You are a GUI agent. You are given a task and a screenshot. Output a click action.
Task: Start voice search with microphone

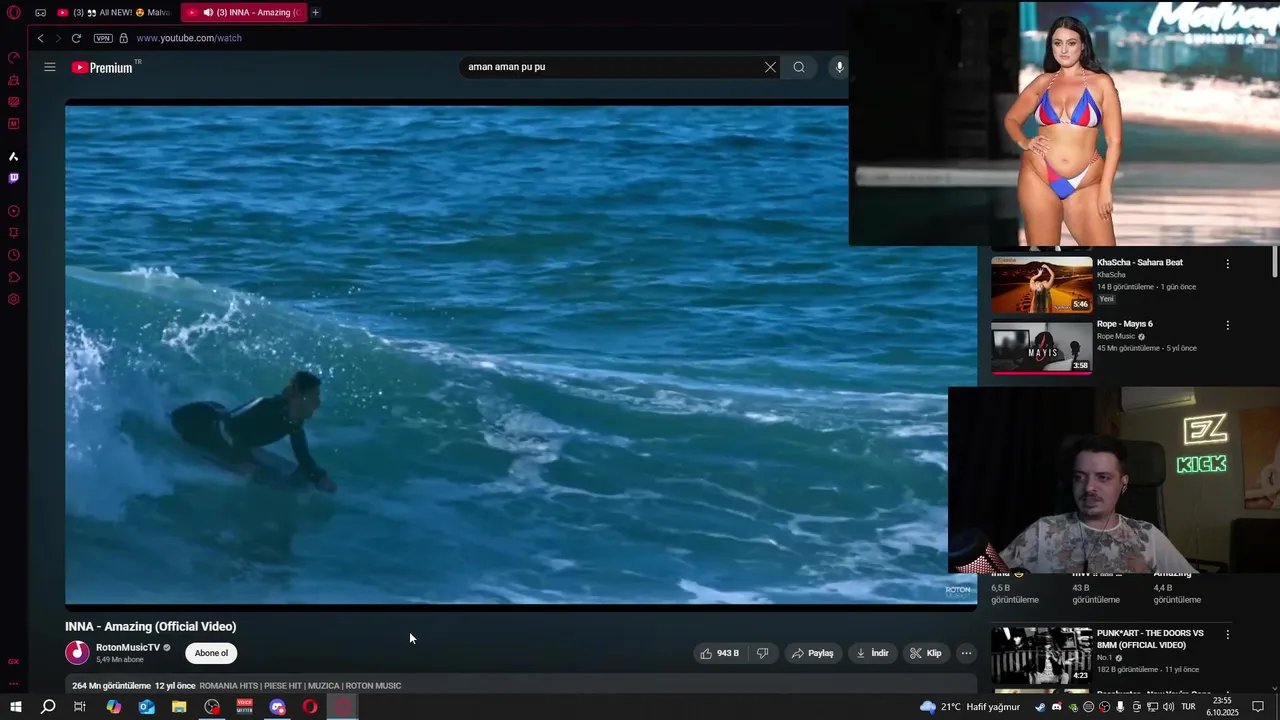(839, 67)
